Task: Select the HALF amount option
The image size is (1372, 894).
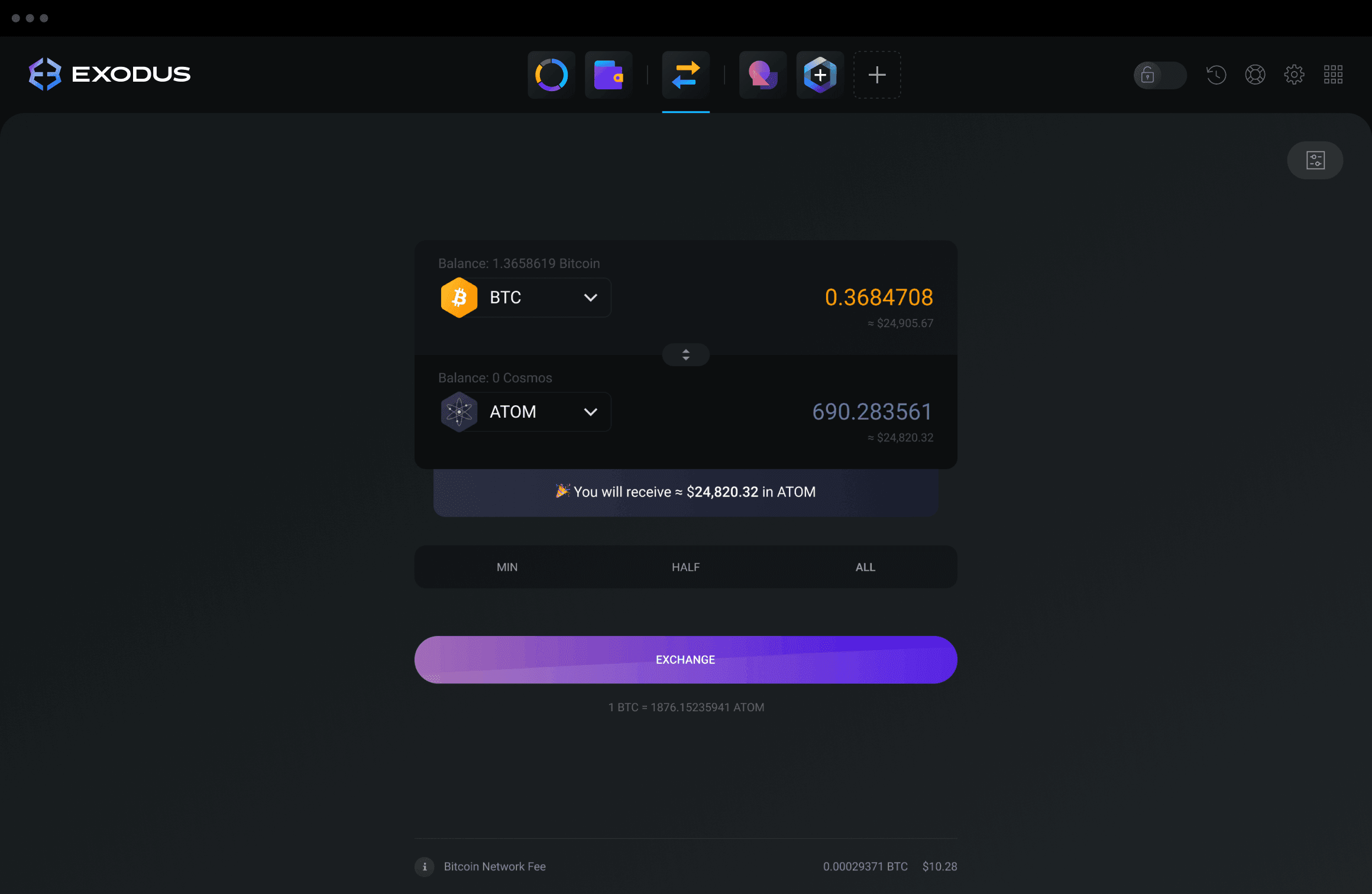Action: click(x=686, y=567)
